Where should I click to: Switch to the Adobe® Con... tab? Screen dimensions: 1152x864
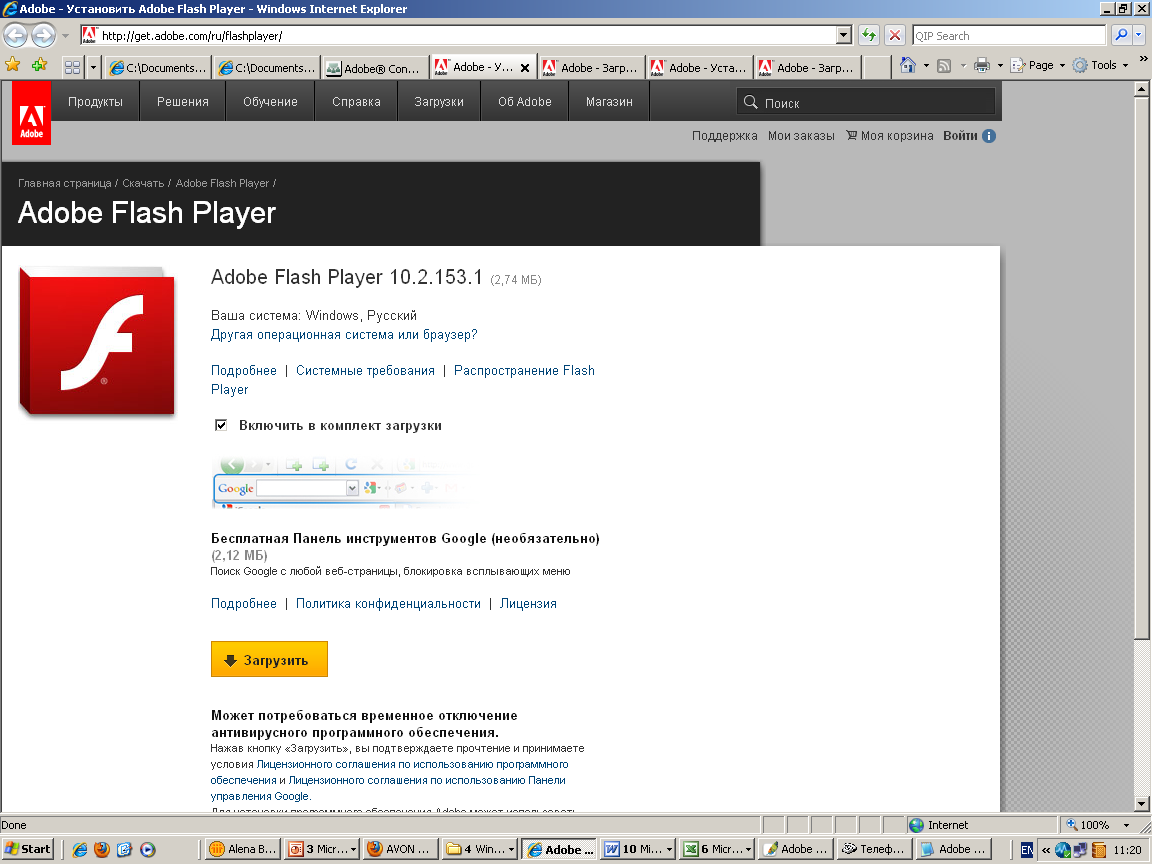375,68
